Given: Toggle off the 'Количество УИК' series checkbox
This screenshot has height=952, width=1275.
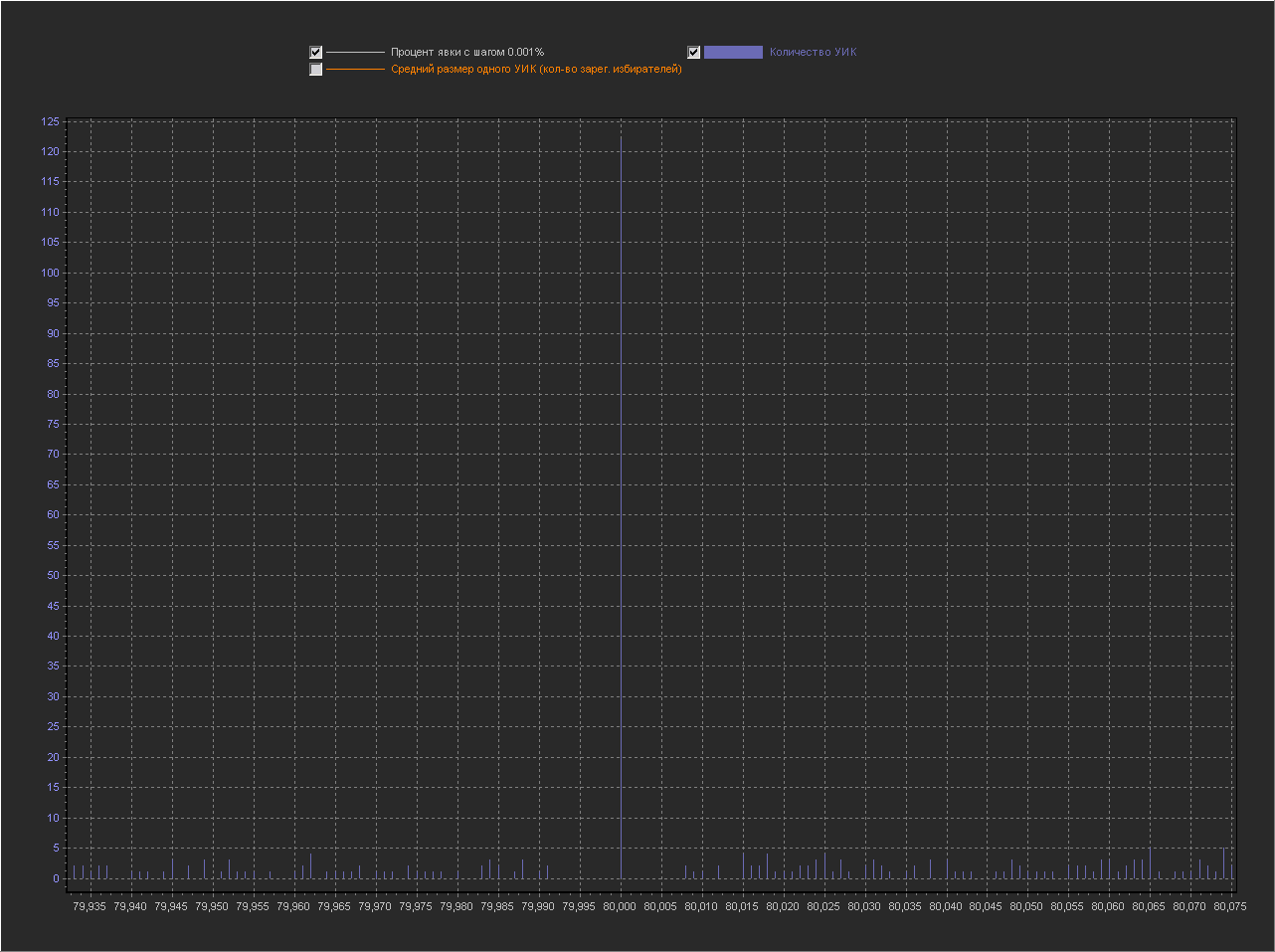Looking at the screenshot, I should tap(694, 52).
